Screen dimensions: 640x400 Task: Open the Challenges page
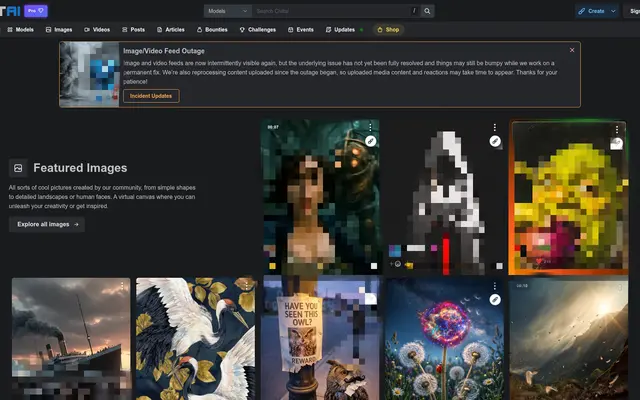click(258, 30)
